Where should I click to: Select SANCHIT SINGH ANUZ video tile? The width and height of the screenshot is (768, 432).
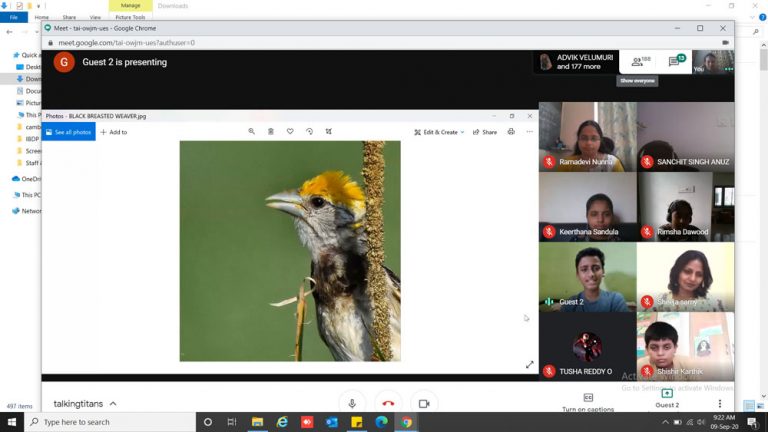[686, 137]
